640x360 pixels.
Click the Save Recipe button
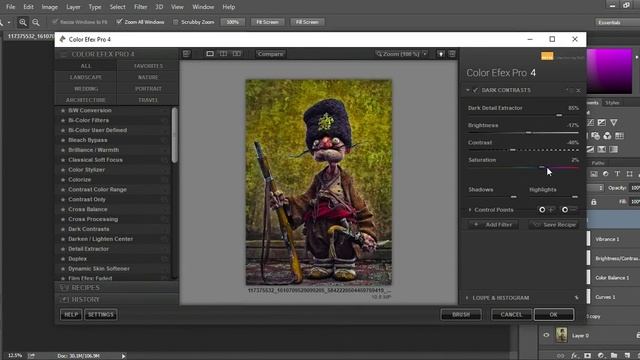(554, 224)
